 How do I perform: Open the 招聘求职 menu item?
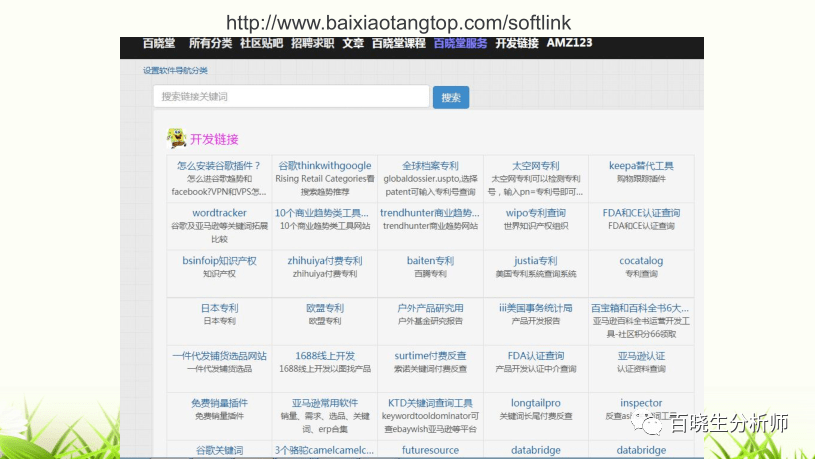[312, 43]
